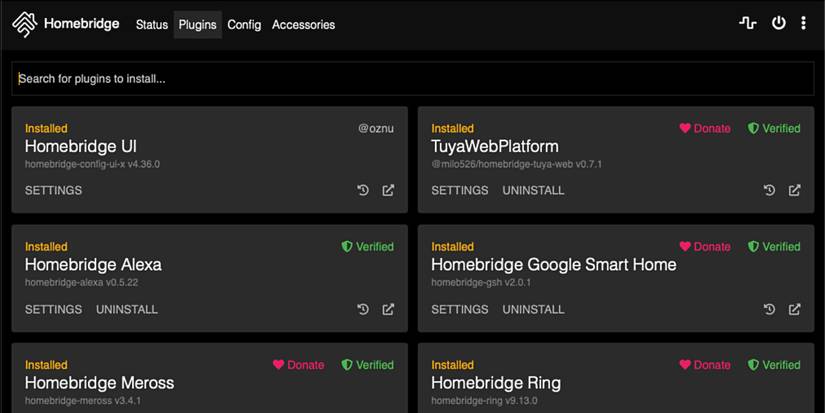The width and height of the screenshot is (825, 413).
Task: View Homebridge Google Smart Home version history
Action: (x=769, y=309)
